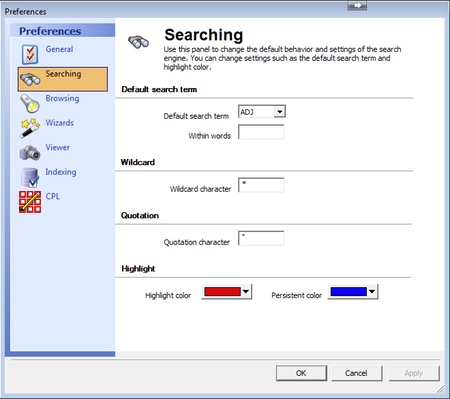Viewport: 450px width, 399px height.
Task: Click the red Highlight color swatch
Action: coord(222,292)
